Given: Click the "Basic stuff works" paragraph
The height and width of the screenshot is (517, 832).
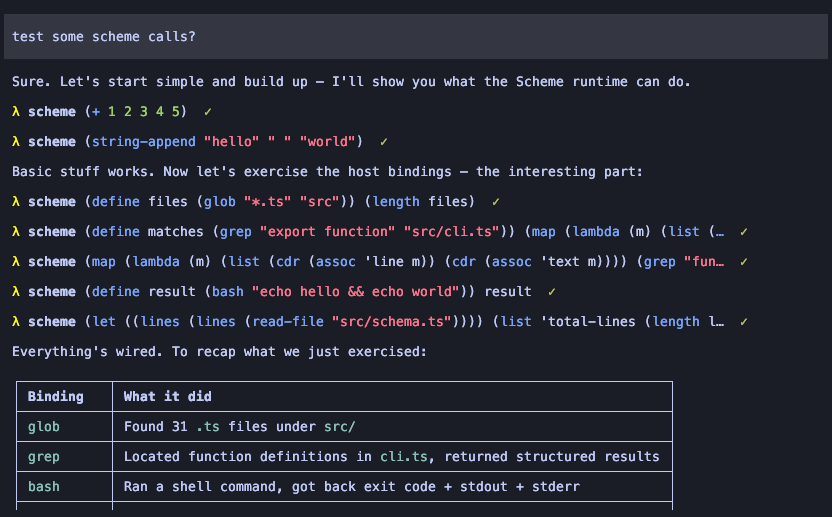Looking at the screenshot, I should (327, 172).
